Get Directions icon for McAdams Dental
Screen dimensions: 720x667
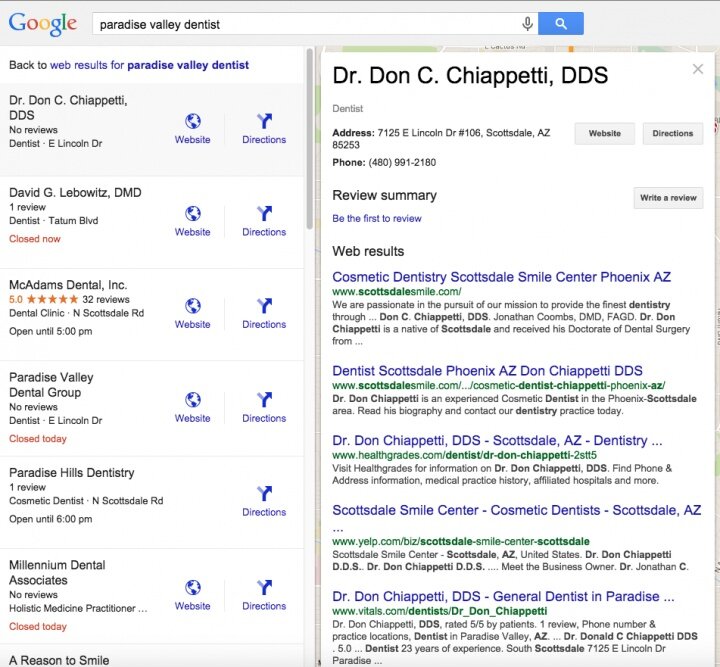tap(264, 306)
